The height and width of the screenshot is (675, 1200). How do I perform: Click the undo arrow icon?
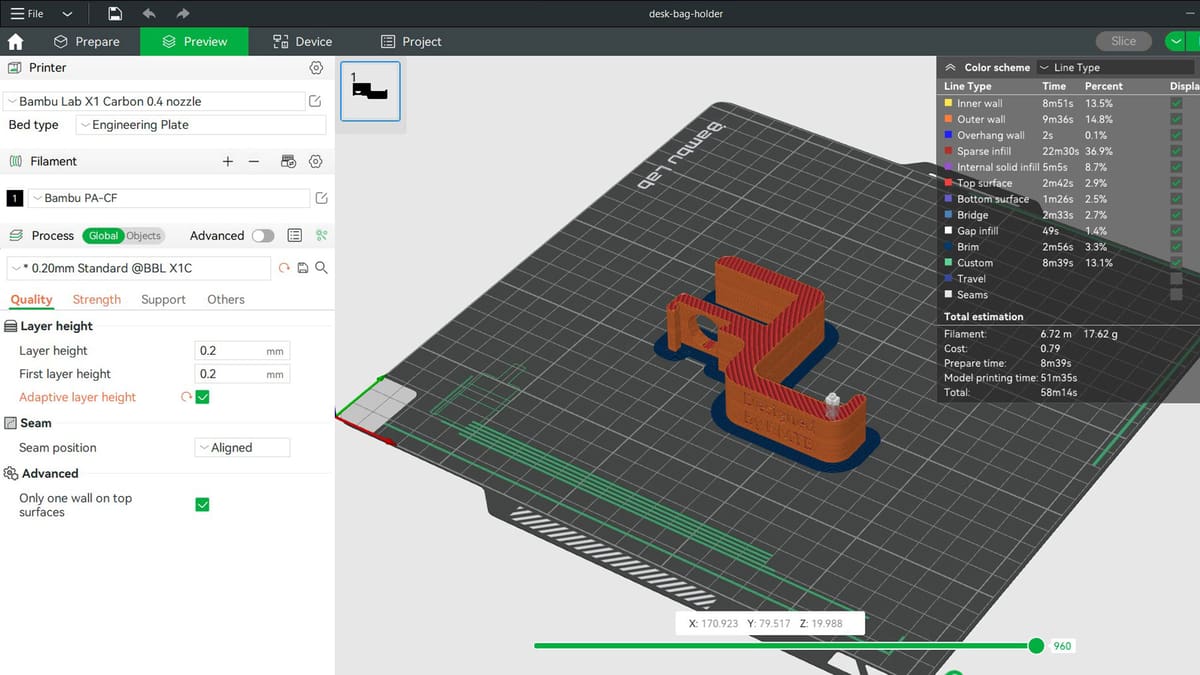pyautogui.click(x=149, y=14)
